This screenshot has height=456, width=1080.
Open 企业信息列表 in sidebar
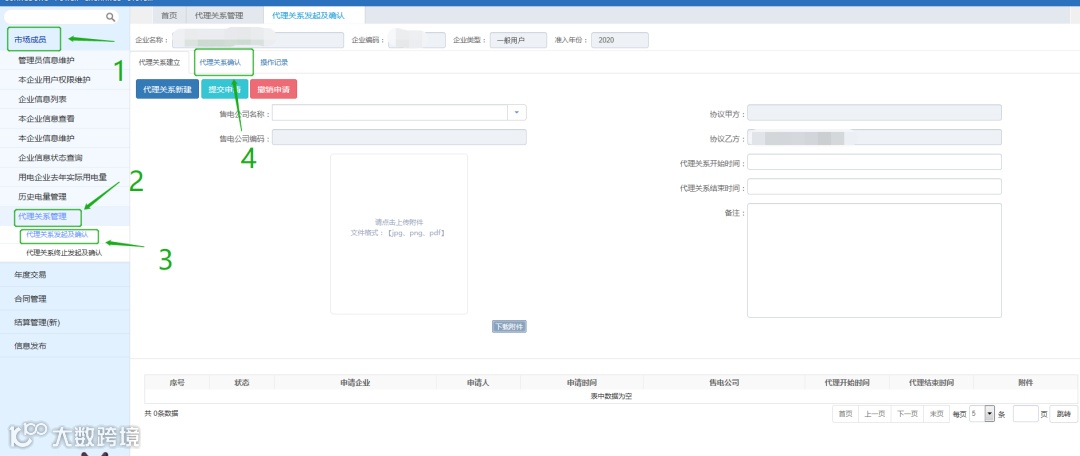(x=42, y=99)
